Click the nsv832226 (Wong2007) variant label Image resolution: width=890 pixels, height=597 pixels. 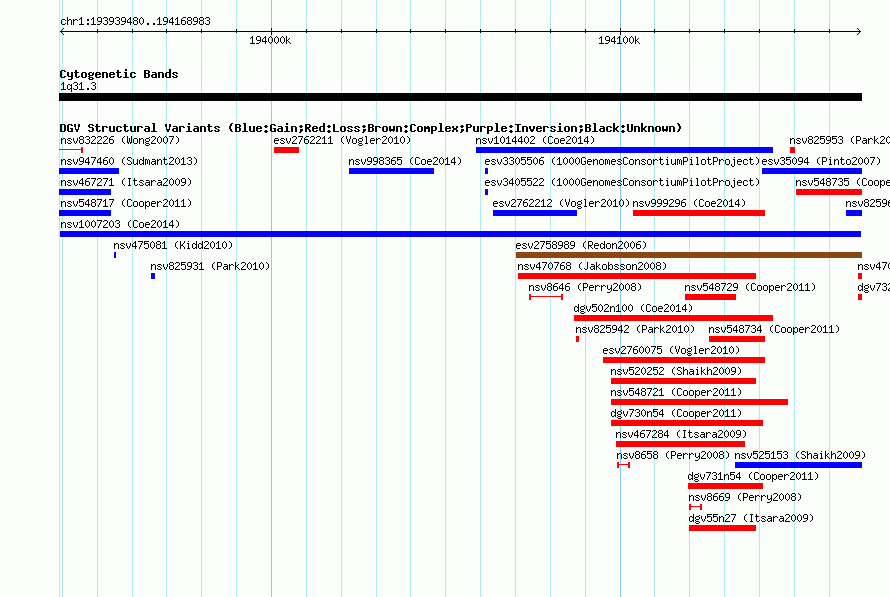coord(120,140)
